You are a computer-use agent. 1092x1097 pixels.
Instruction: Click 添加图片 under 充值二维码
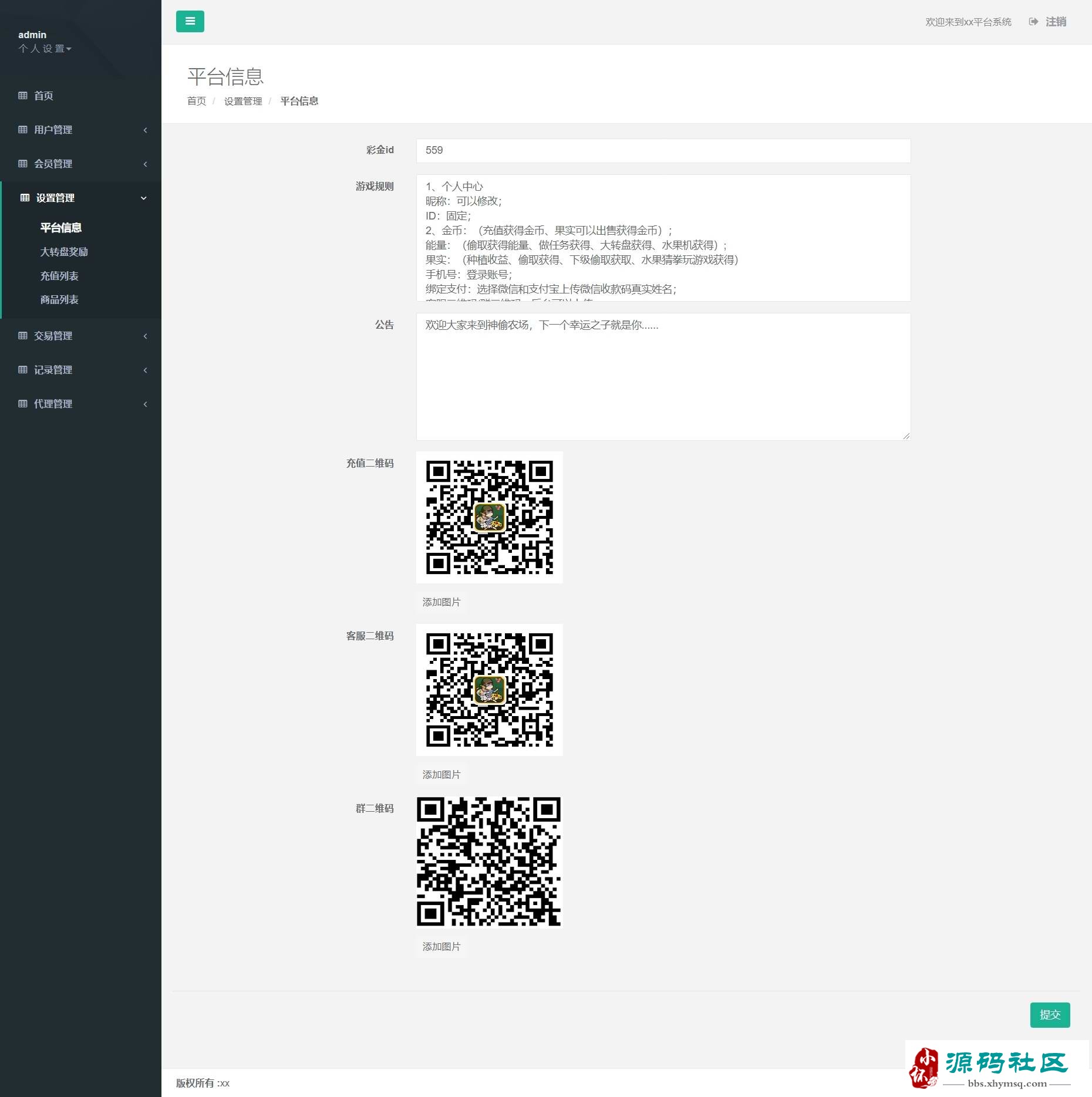441,602
